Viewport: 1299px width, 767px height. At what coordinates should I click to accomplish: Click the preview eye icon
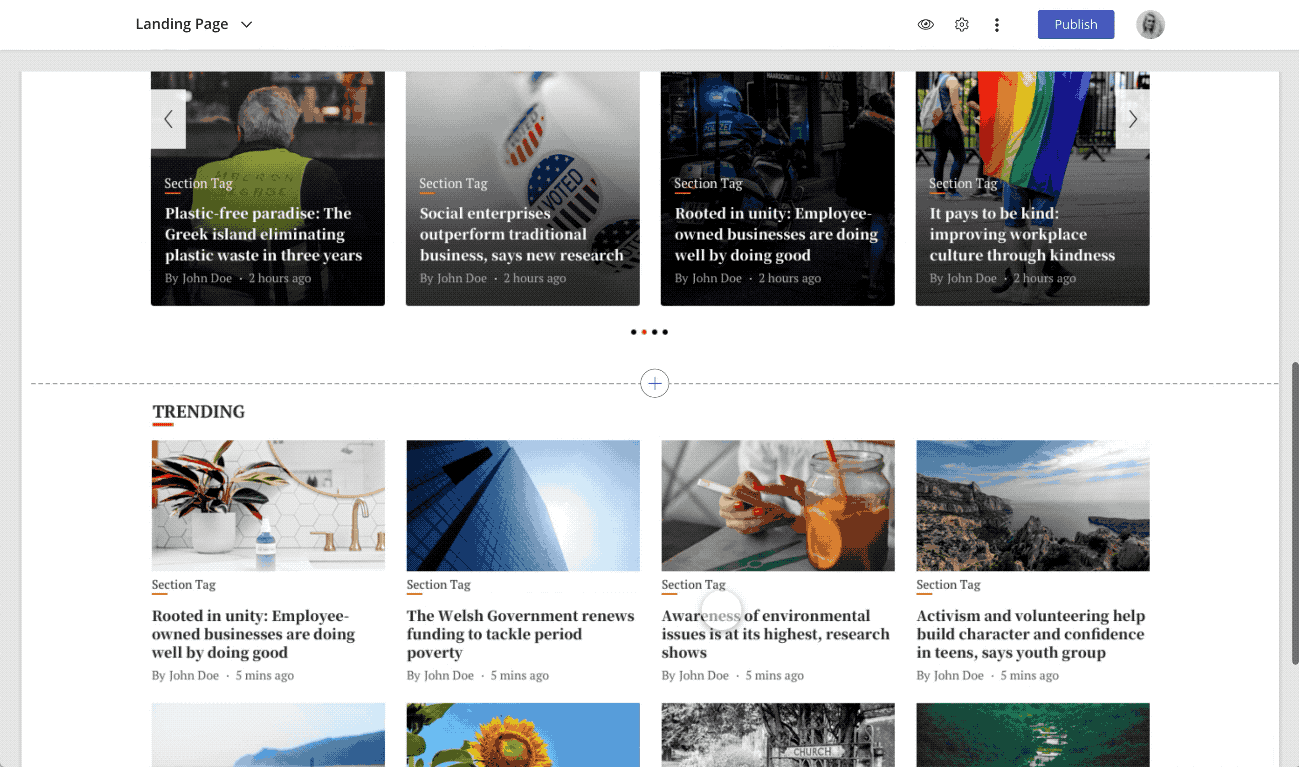coord(926,25)
